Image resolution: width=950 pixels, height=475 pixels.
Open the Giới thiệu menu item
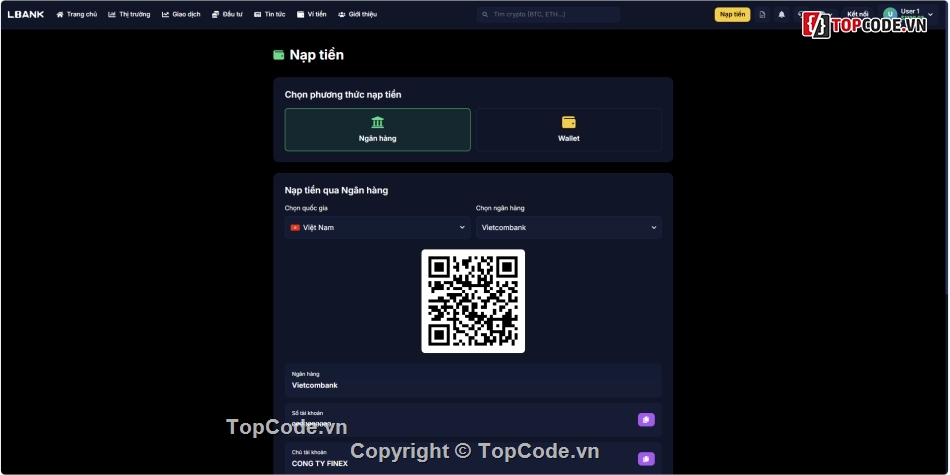[x=357, y=15]
